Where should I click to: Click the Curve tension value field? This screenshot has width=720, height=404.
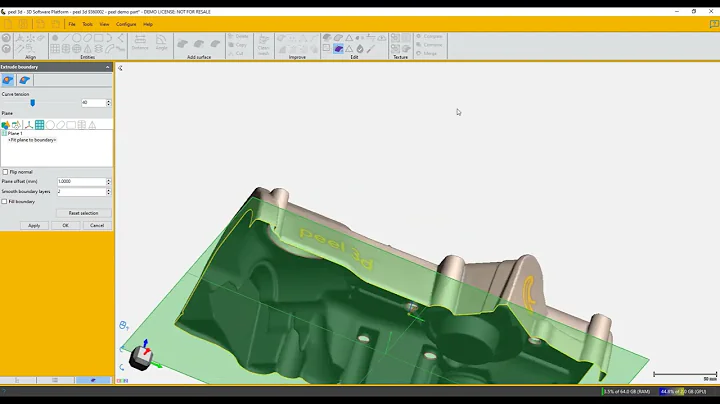pos(93,103)
